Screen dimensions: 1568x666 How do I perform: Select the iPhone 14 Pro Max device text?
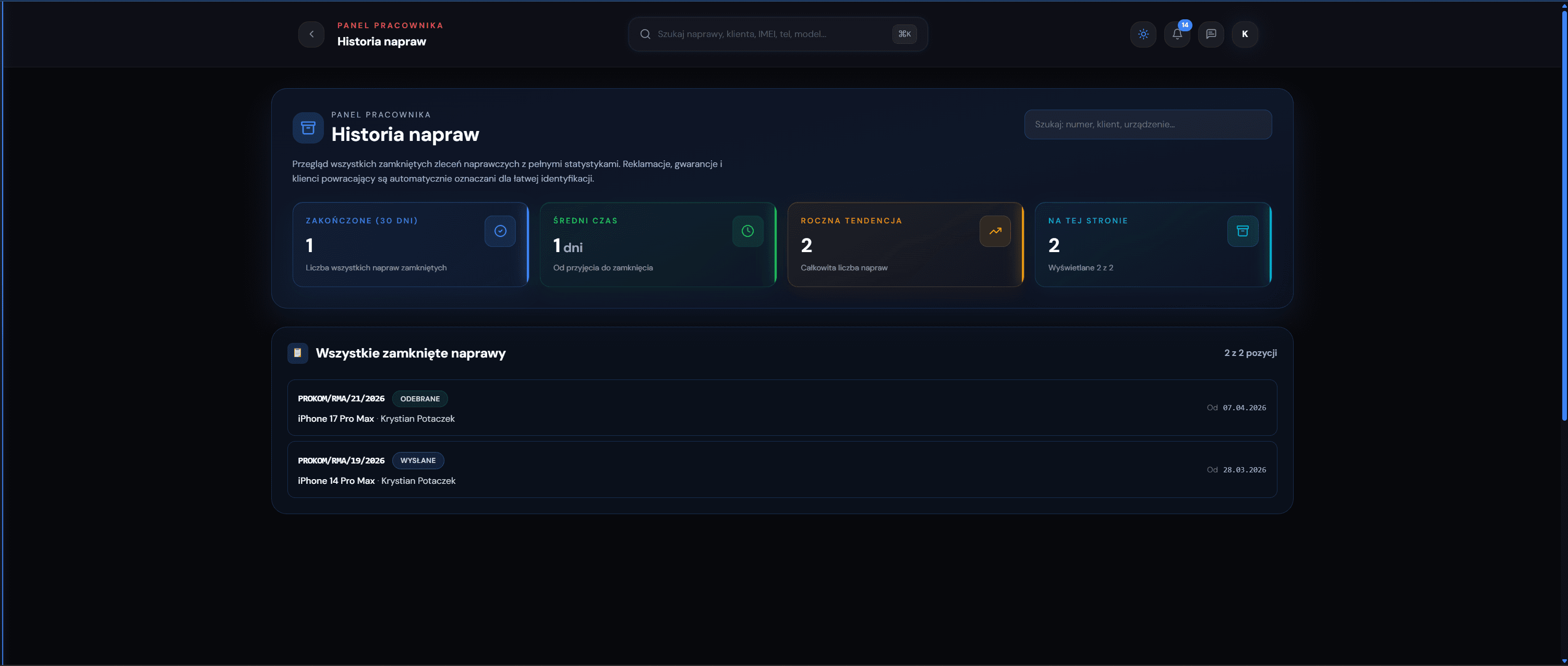pyautogui.click(x=336, y=481)
